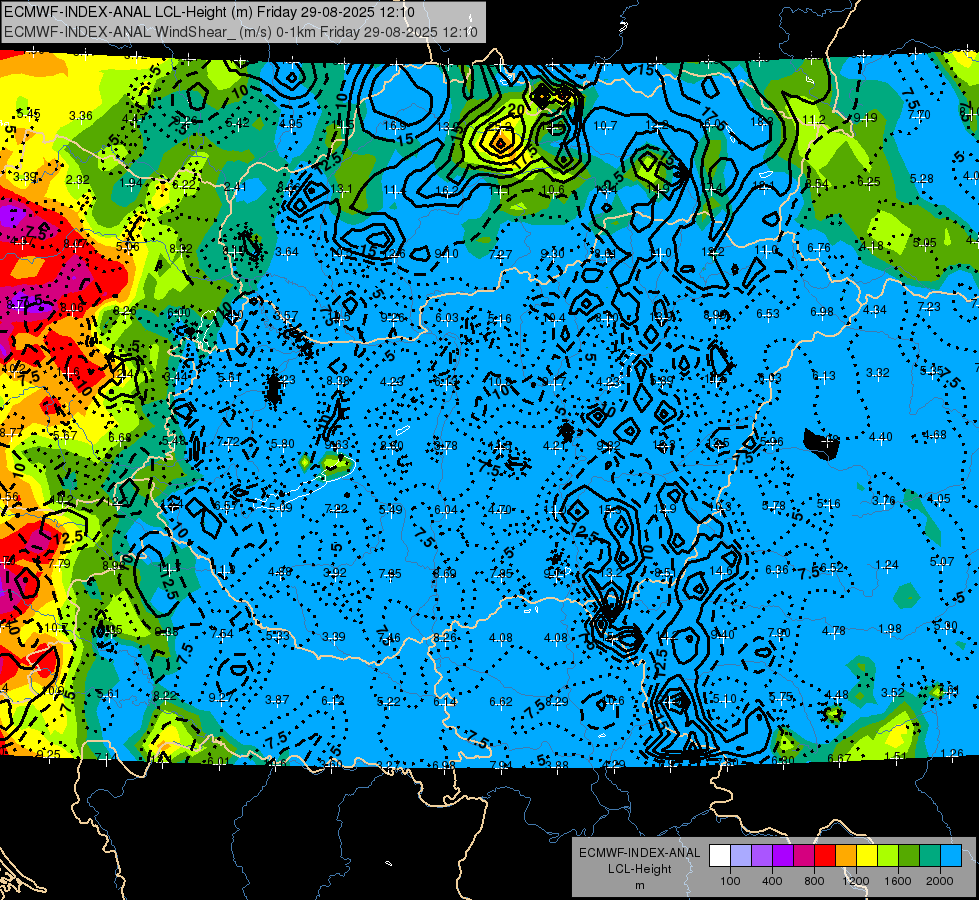Click the LCL-Height title line at top

[x=209, y=12]
